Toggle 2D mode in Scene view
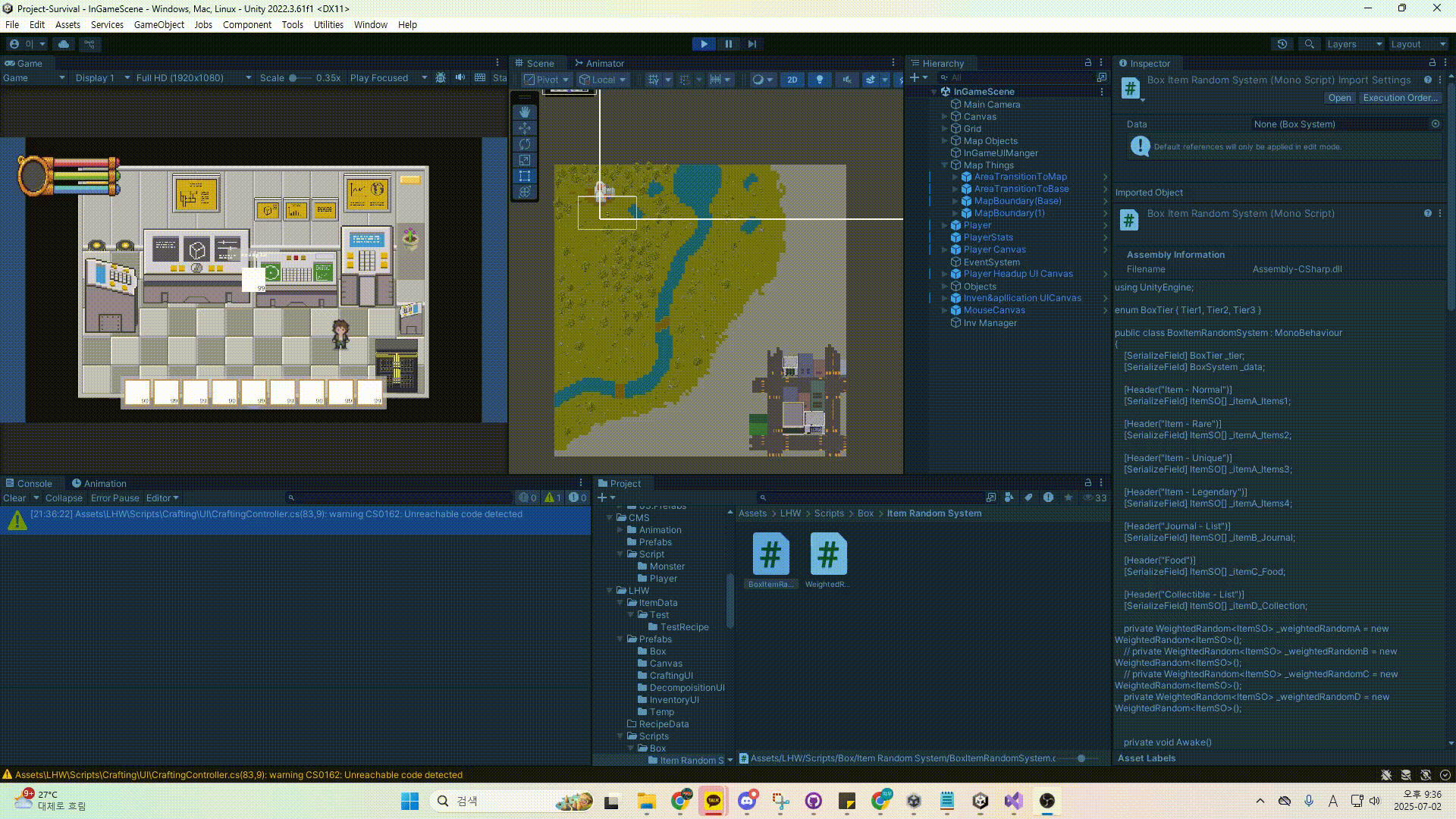 [x=792, y=79]
